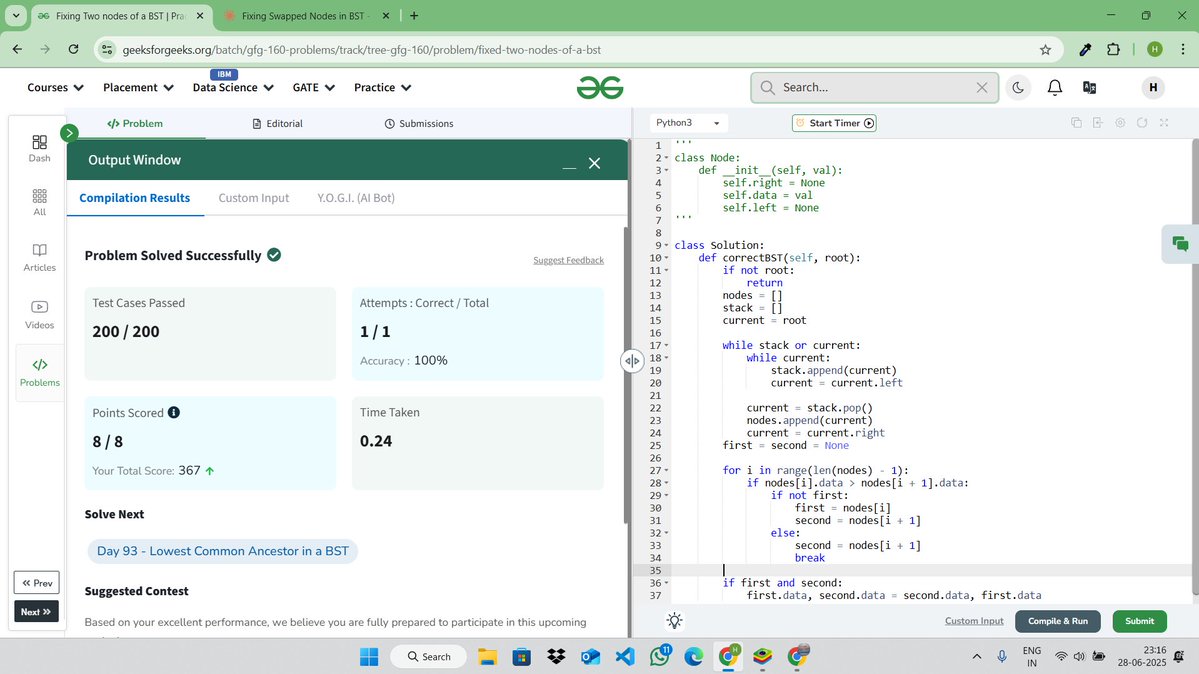
Task: Open browser tab search dropdown
Action: (15, 15)
